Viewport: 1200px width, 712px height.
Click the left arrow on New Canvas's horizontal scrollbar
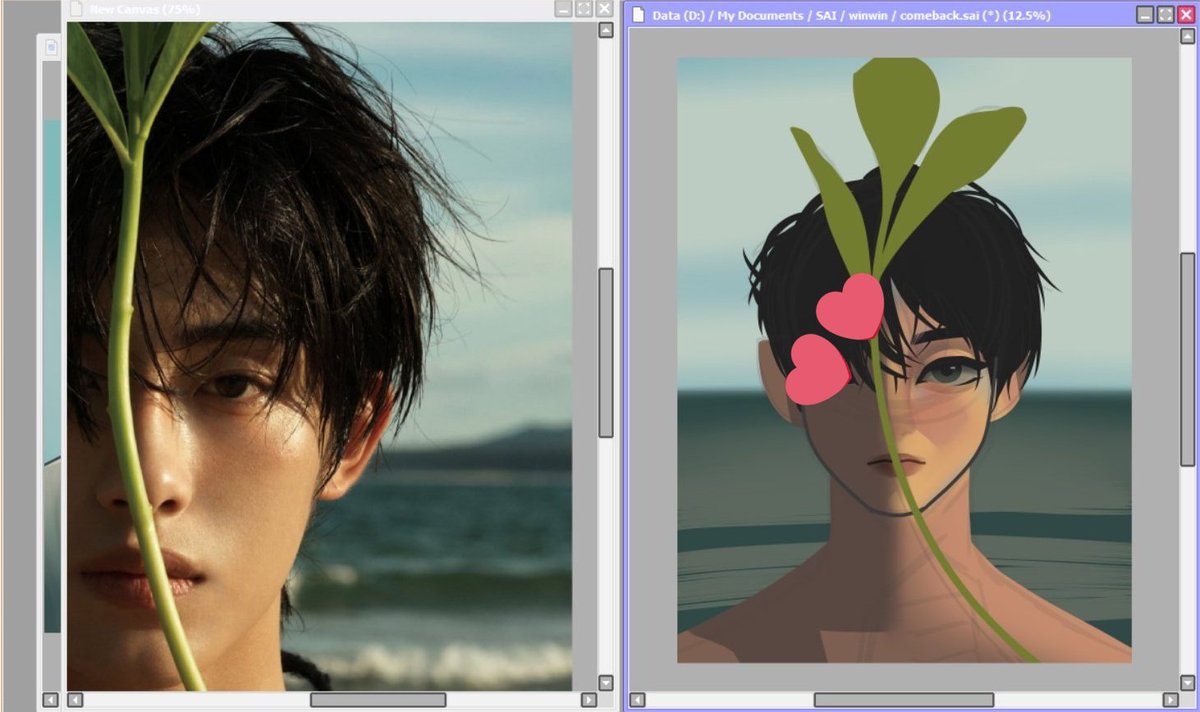[x=75, y=701]
